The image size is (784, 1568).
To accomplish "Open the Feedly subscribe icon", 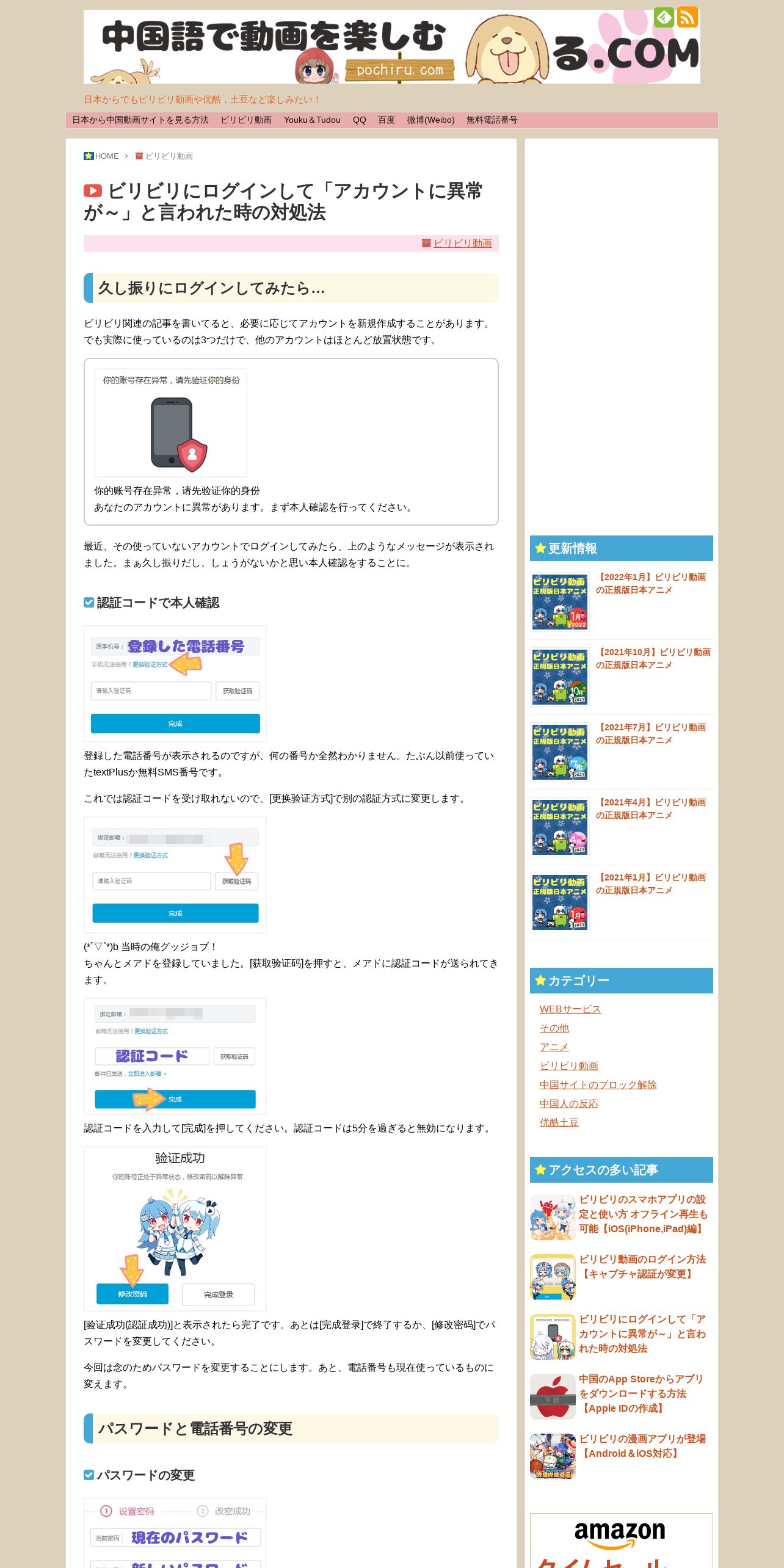I will click(664, 17).
